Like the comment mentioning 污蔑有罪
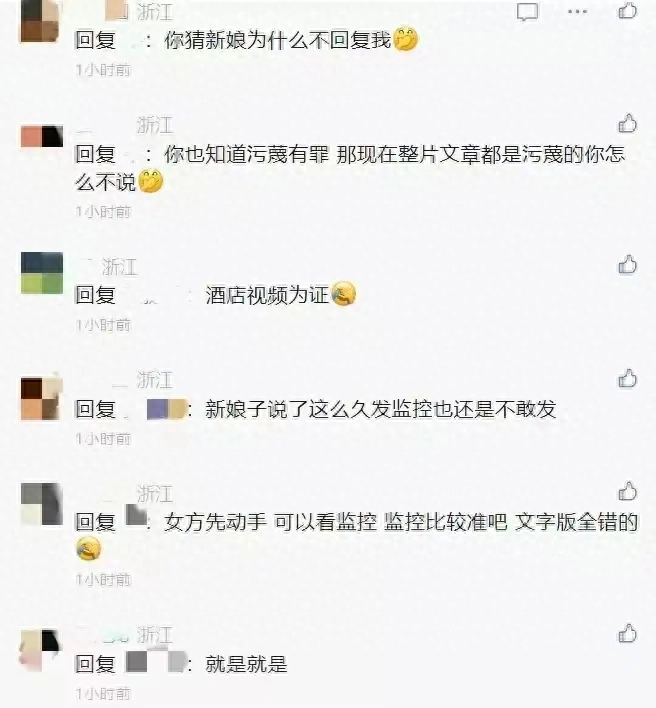This screenshot has width=656, height=708. (x=628, y=123)
